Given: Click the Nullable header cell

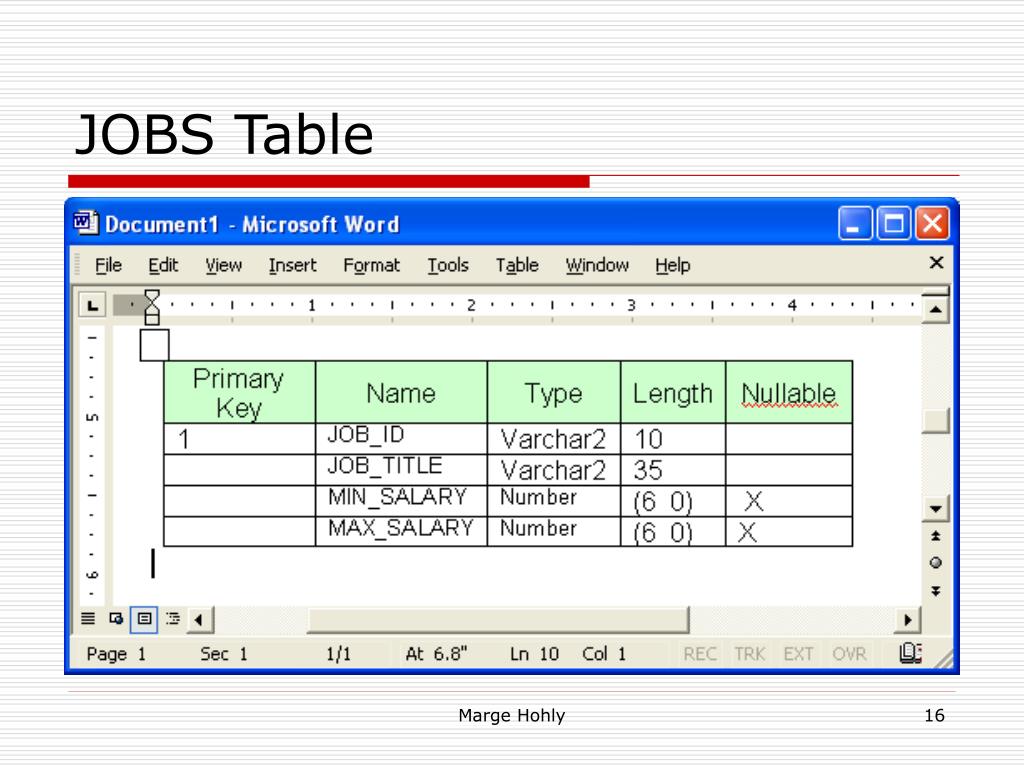Looking at the screenshot, I should tap(789, 392).
